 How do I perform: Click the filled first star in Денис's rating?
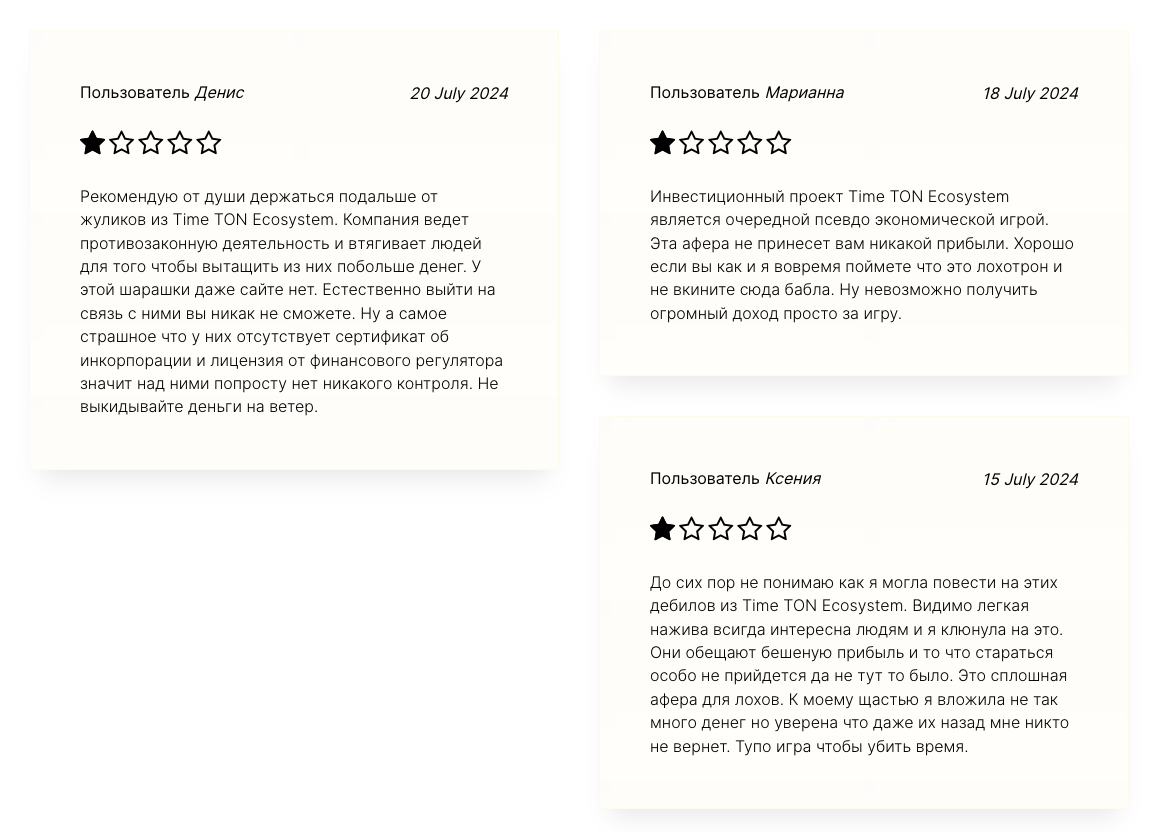[91, 142]
